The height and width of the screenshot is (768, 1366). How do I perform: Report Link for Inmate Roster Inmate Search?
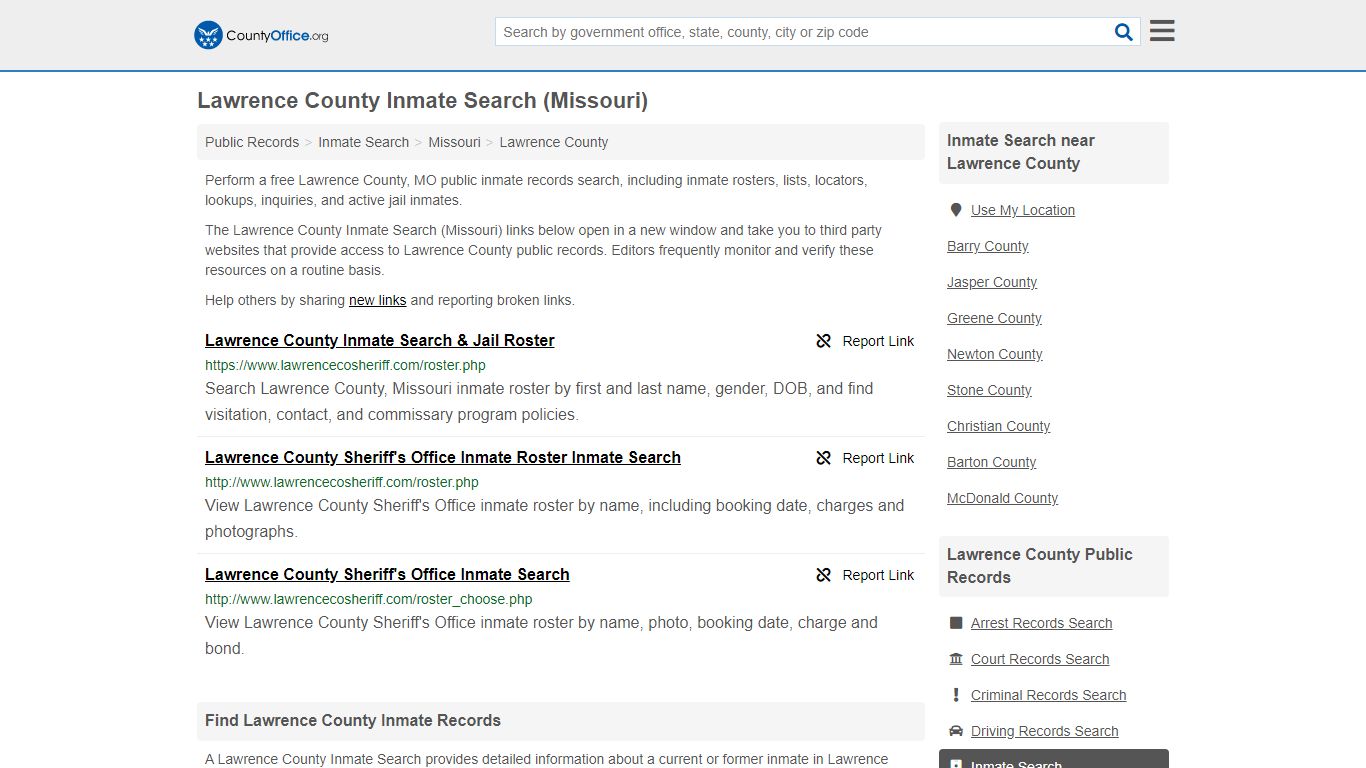878,458
